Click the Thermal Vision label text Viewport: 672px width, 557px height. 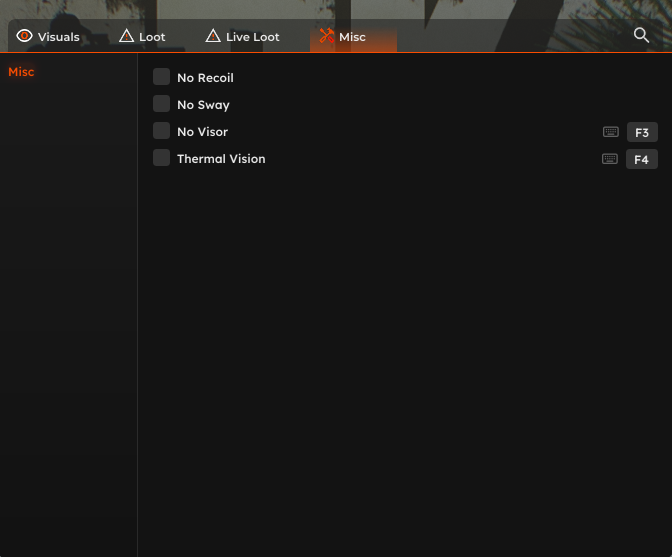pyautogui.click(x=221, y=159)
